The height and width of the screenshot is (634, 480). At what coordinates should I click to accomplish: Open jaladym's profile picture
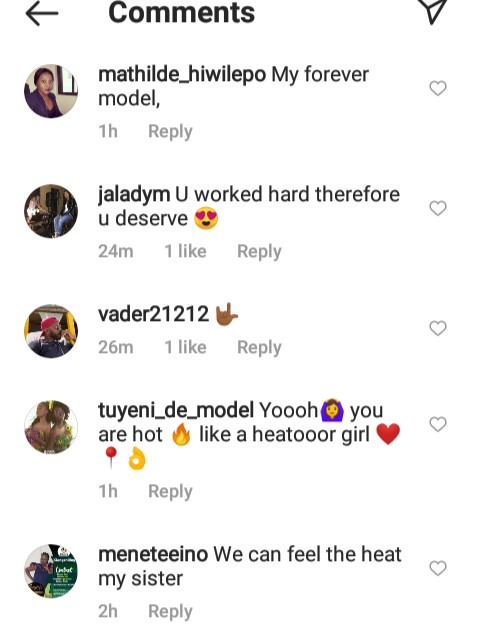click(x=51, y=211)
